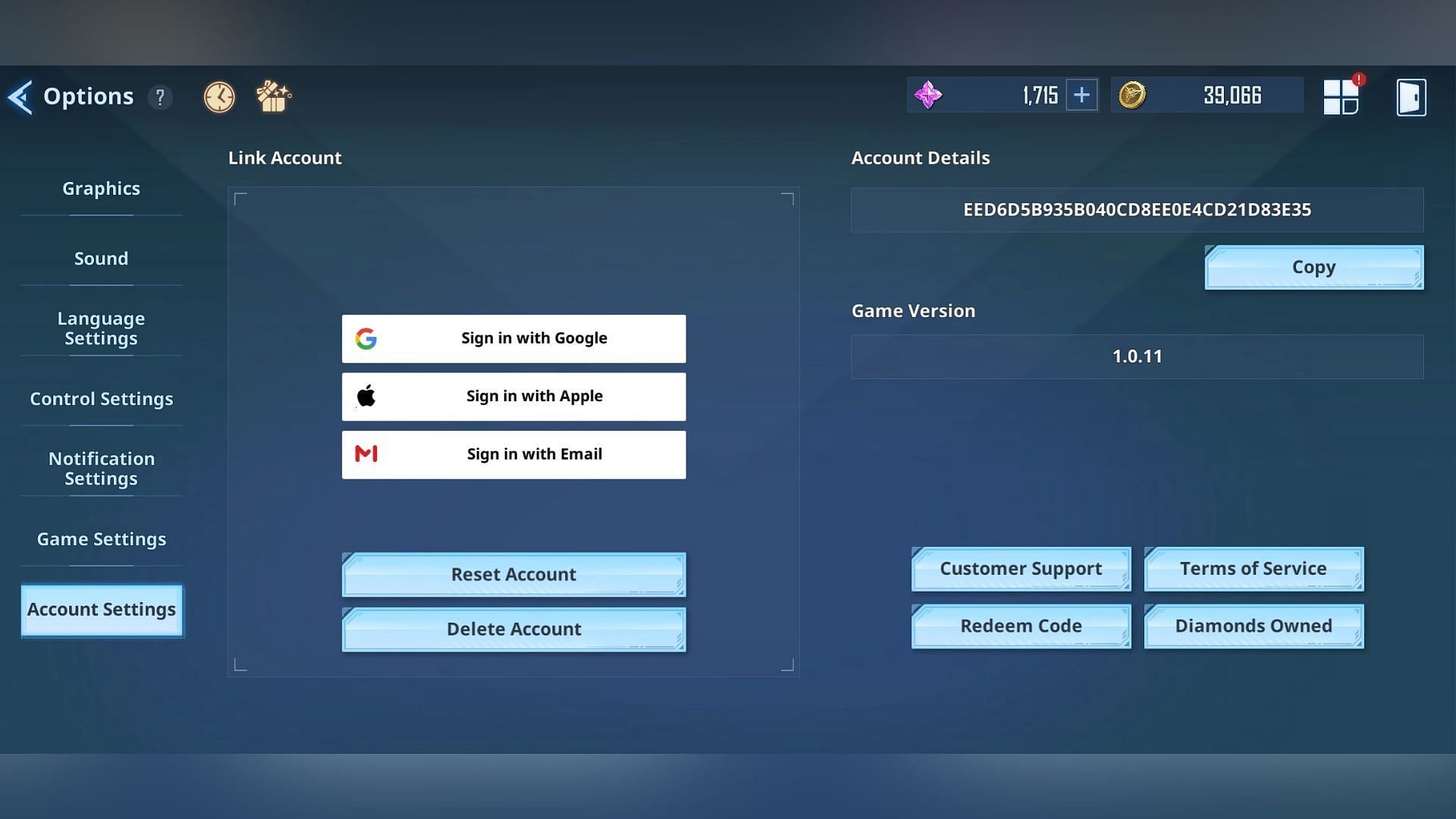Click the back arrow navigation icon
1456x819 pixels.
[19, 96]
